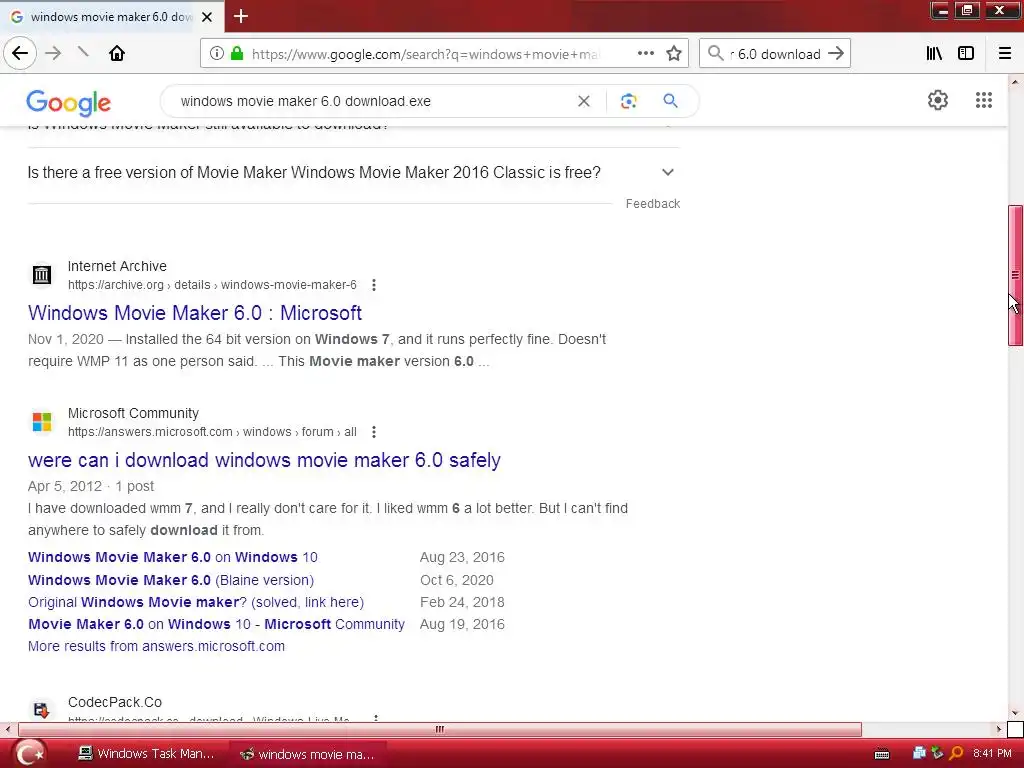Image resolution: width=1024 pixels, height=768 pixels.
Task: Click the home button in the toolbar
Action: pos(117,54)
